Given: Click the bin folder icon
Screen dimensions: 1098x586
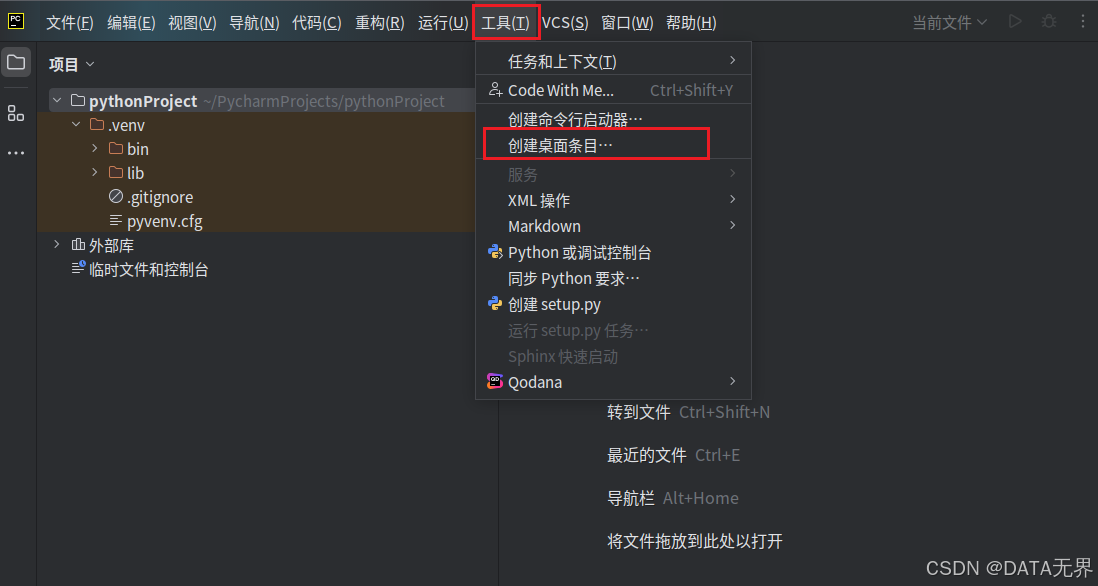Looking at the screenshot, I should click(116, 148).
